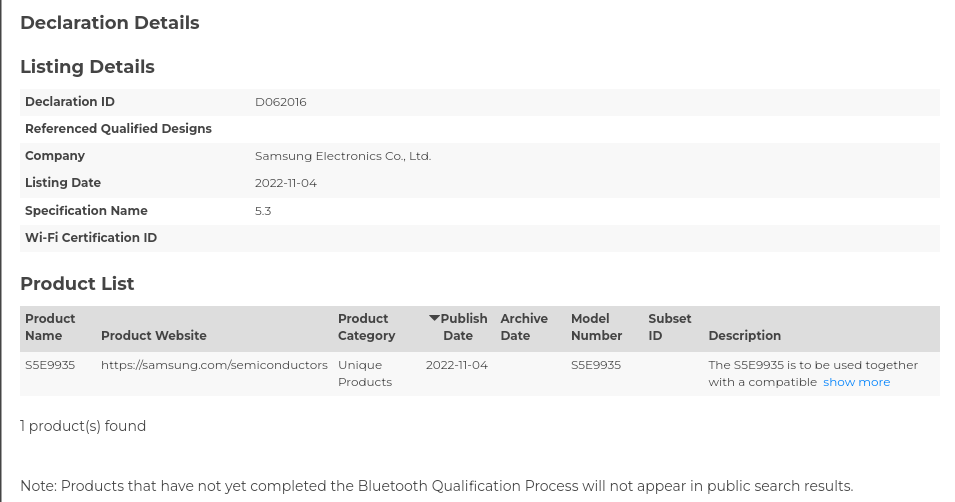Screen dimensions: 955x502
Task: Sort table by Archive Date header
Action: pos(524,327)
